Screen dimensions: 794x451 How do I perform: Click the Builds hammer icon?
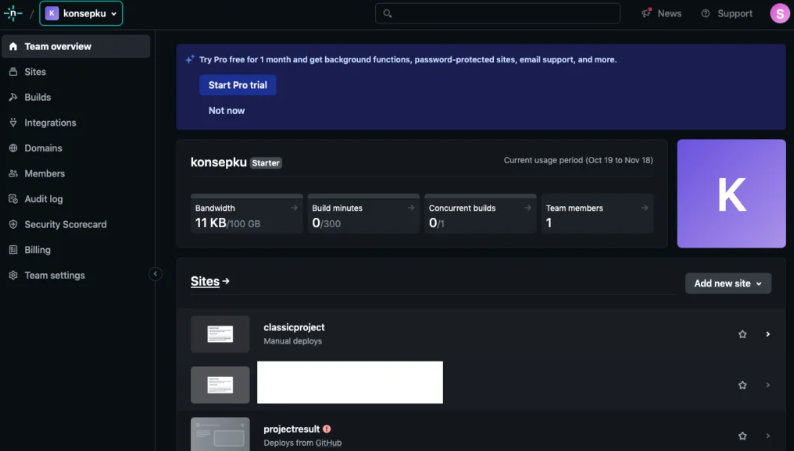coord(13,97)
